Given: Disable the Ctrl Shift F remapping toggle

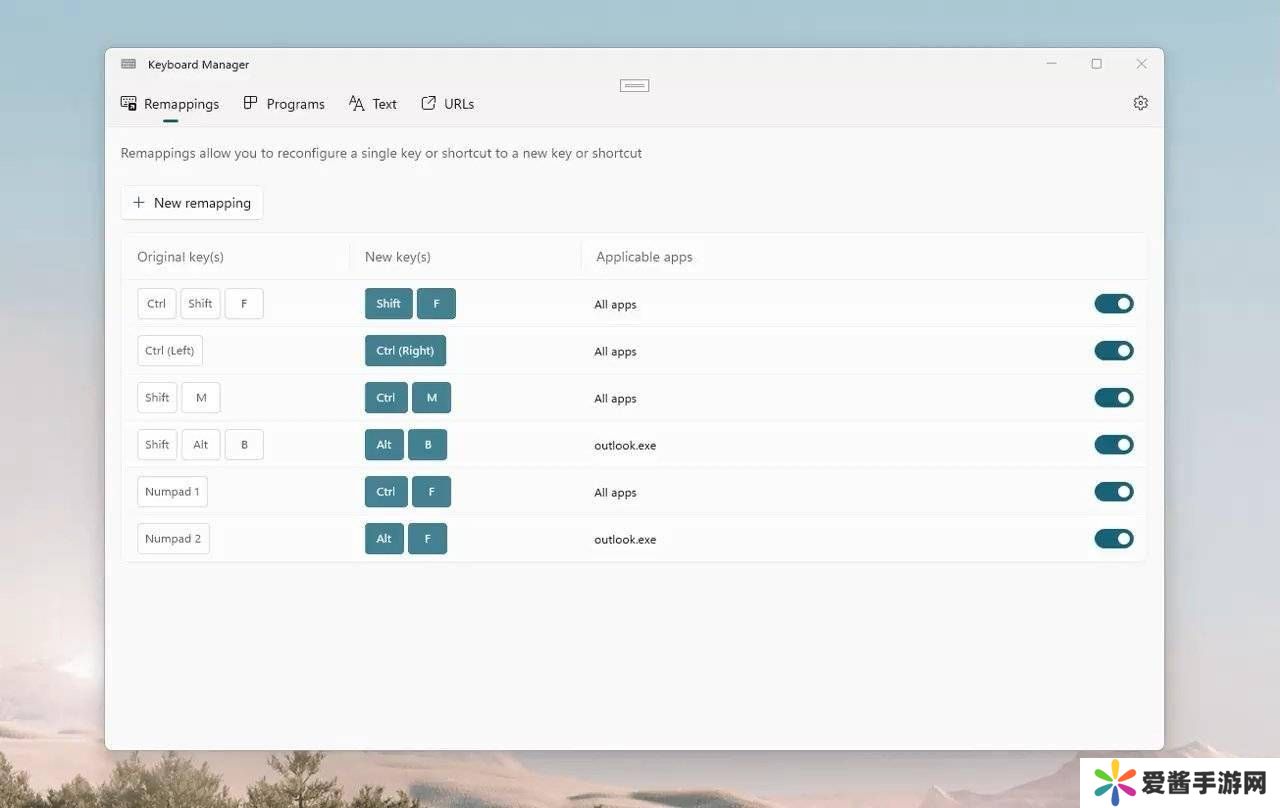Looking at the screenshot, I should click(x=1113, y=304).
